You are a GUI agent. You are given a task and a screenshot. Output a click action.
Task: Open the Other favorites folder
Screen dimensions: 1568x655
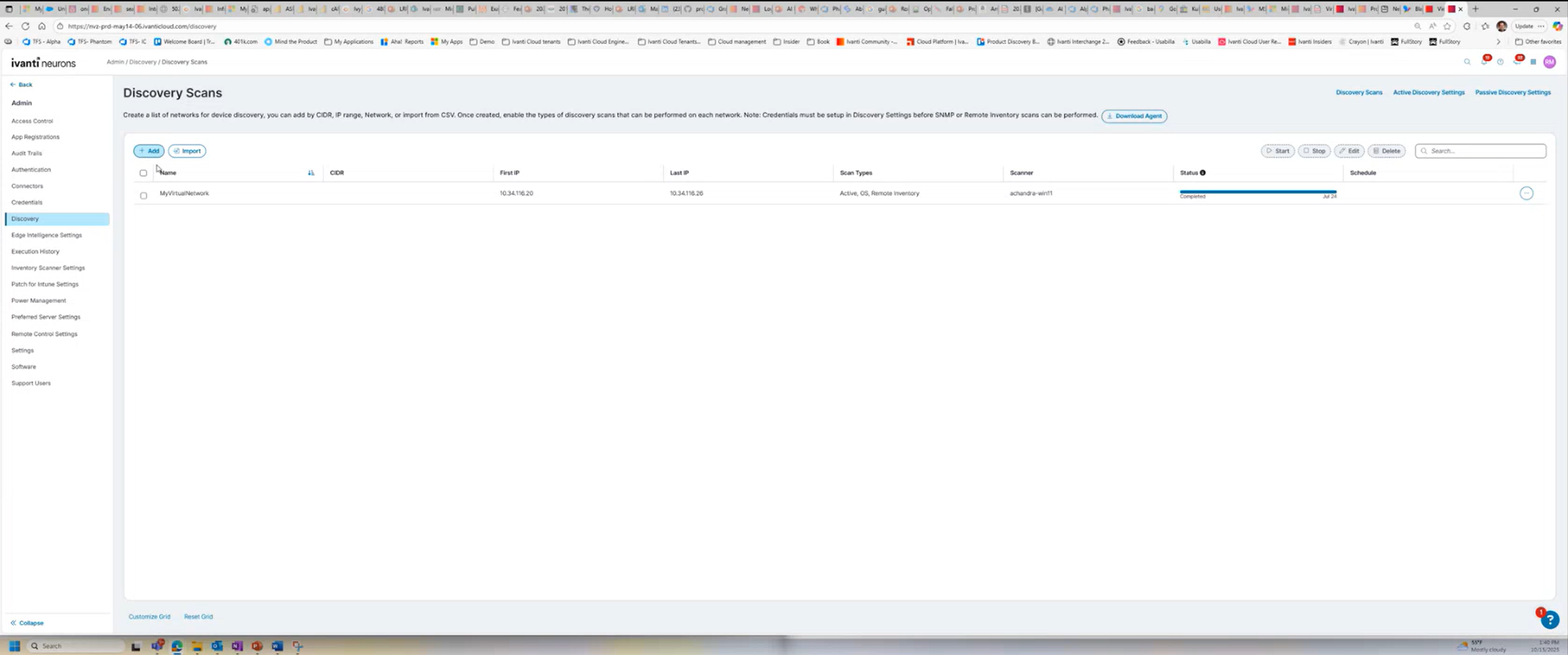click(x=1537, y=41)
